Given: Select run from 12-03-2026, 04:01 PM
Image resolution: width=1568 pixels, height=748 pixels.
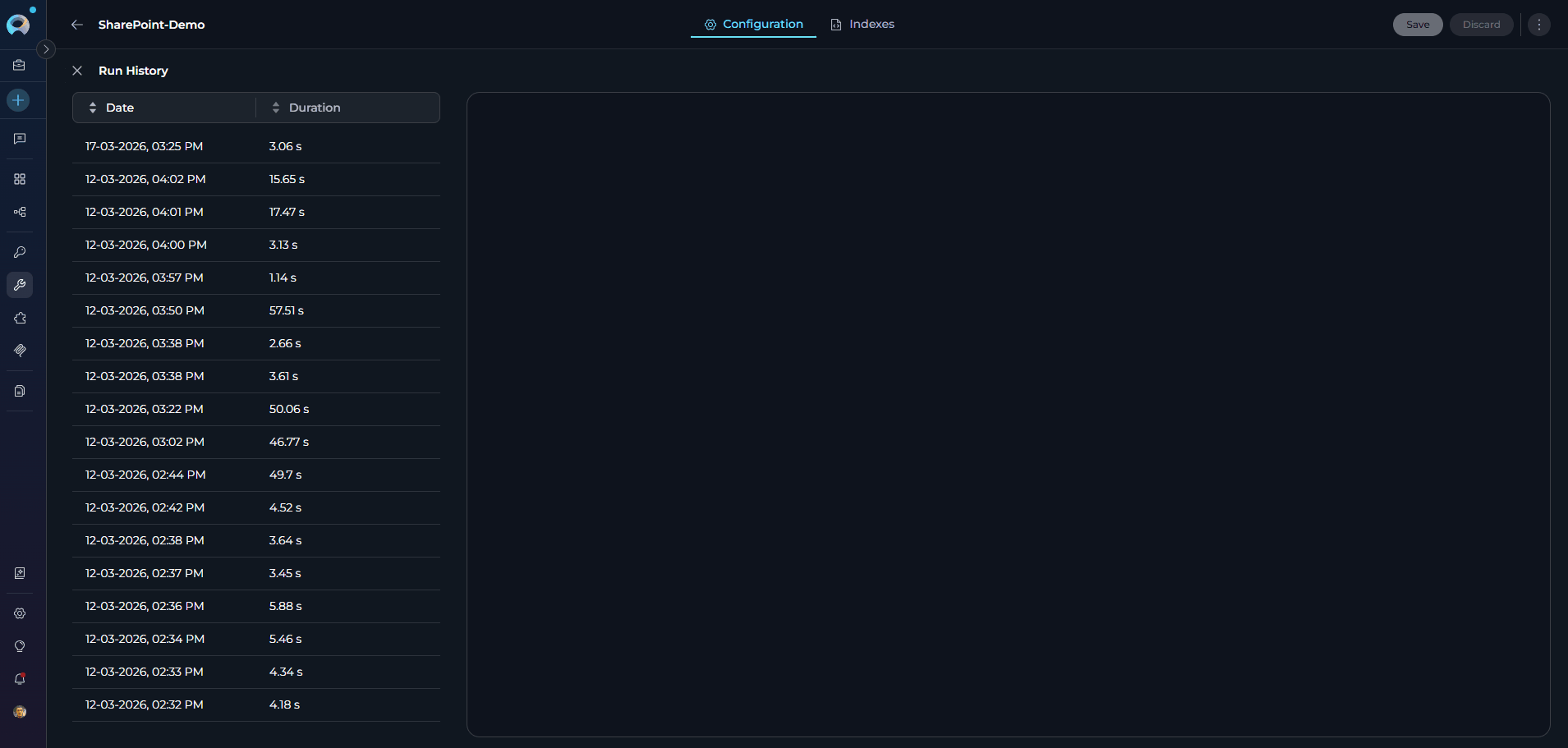Looking at the screenshot, I should (x=256, y=212).
